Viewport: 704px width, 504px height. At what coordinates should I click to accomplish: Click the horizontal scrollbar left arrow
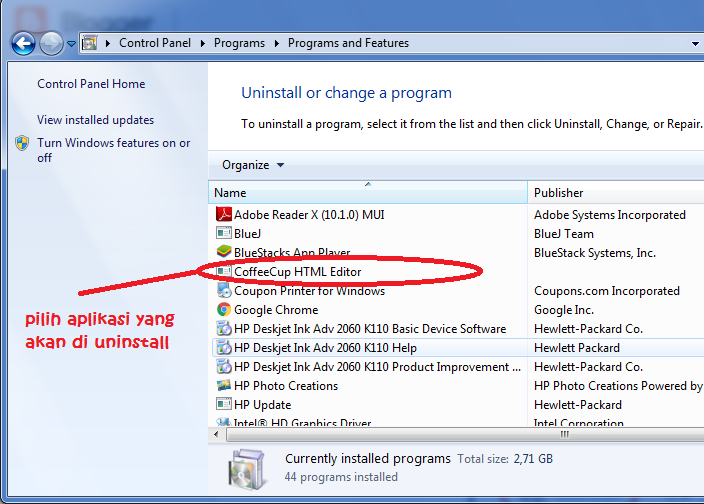216,434
